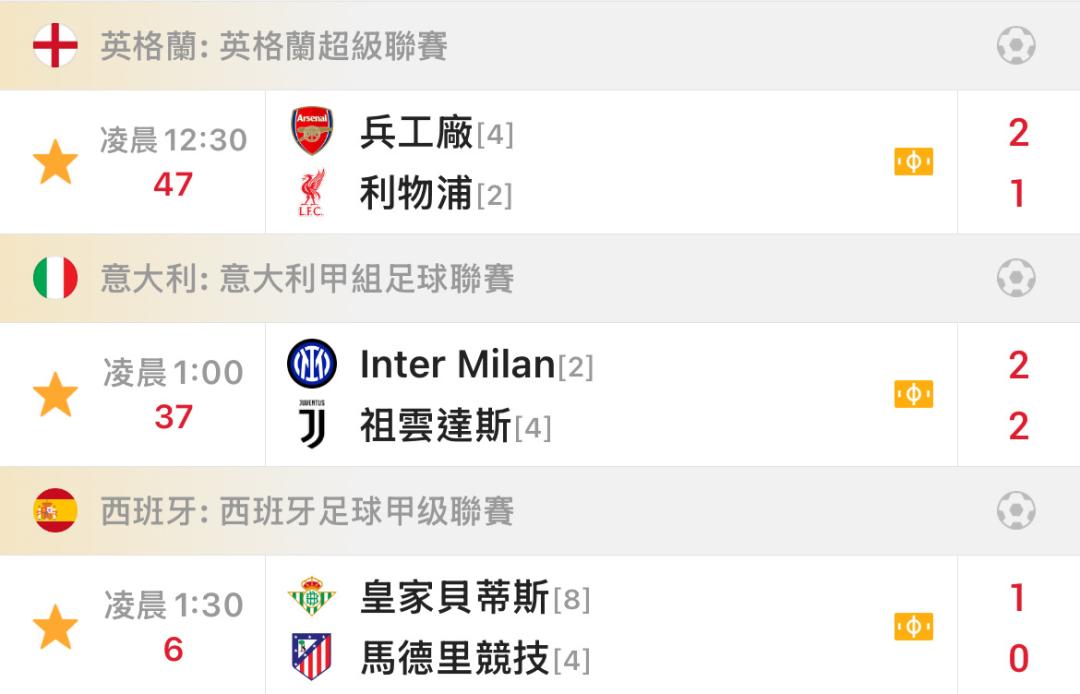The image size is (1080, 694).
Task: Collapse the 意大利甲組足球聯賽 league header
Action: (540, 278)
